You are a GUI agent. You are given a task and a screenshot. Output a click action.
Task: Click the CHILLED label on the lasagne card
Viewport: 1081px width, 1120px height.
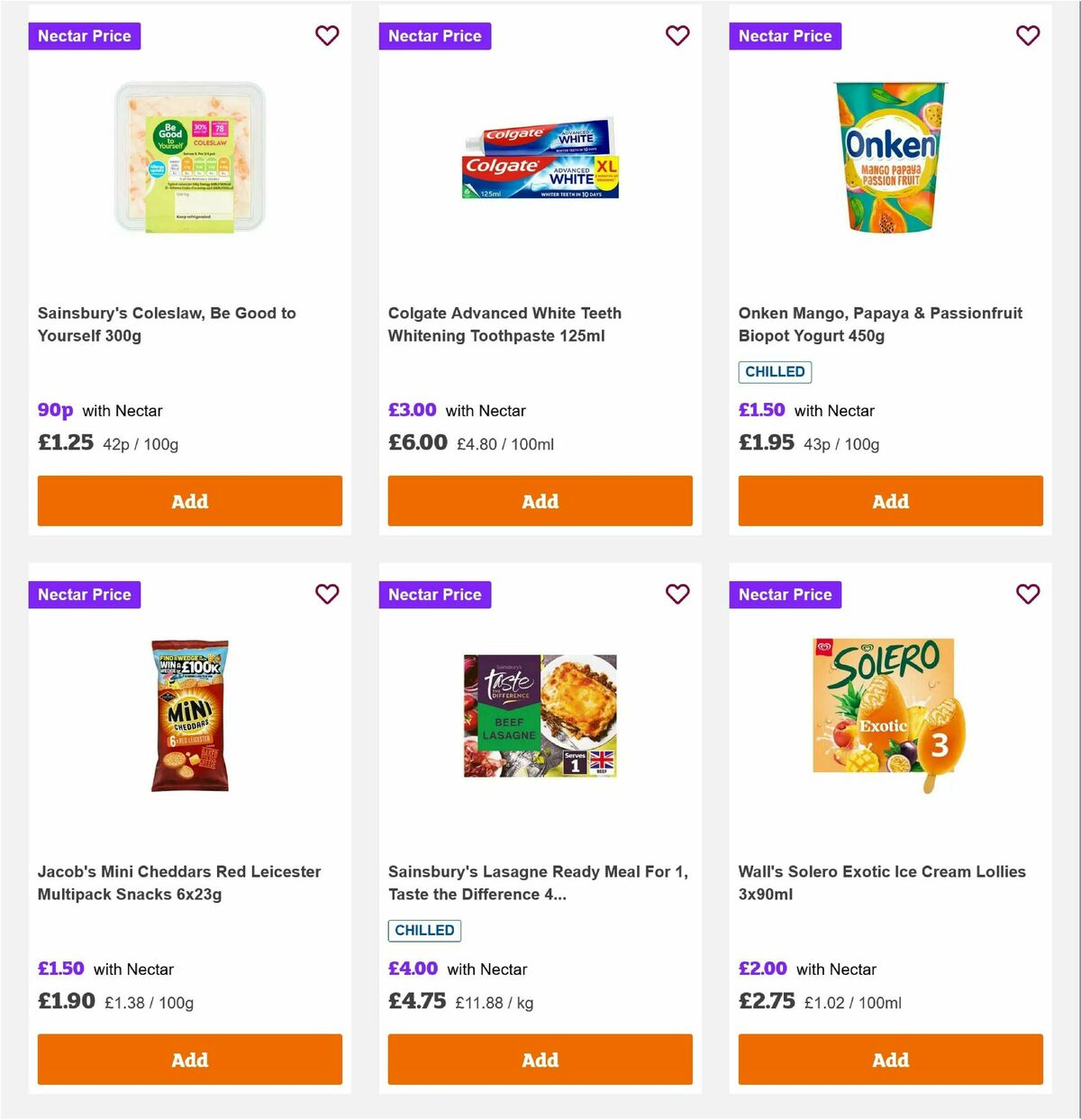click(x=424, y=930)
